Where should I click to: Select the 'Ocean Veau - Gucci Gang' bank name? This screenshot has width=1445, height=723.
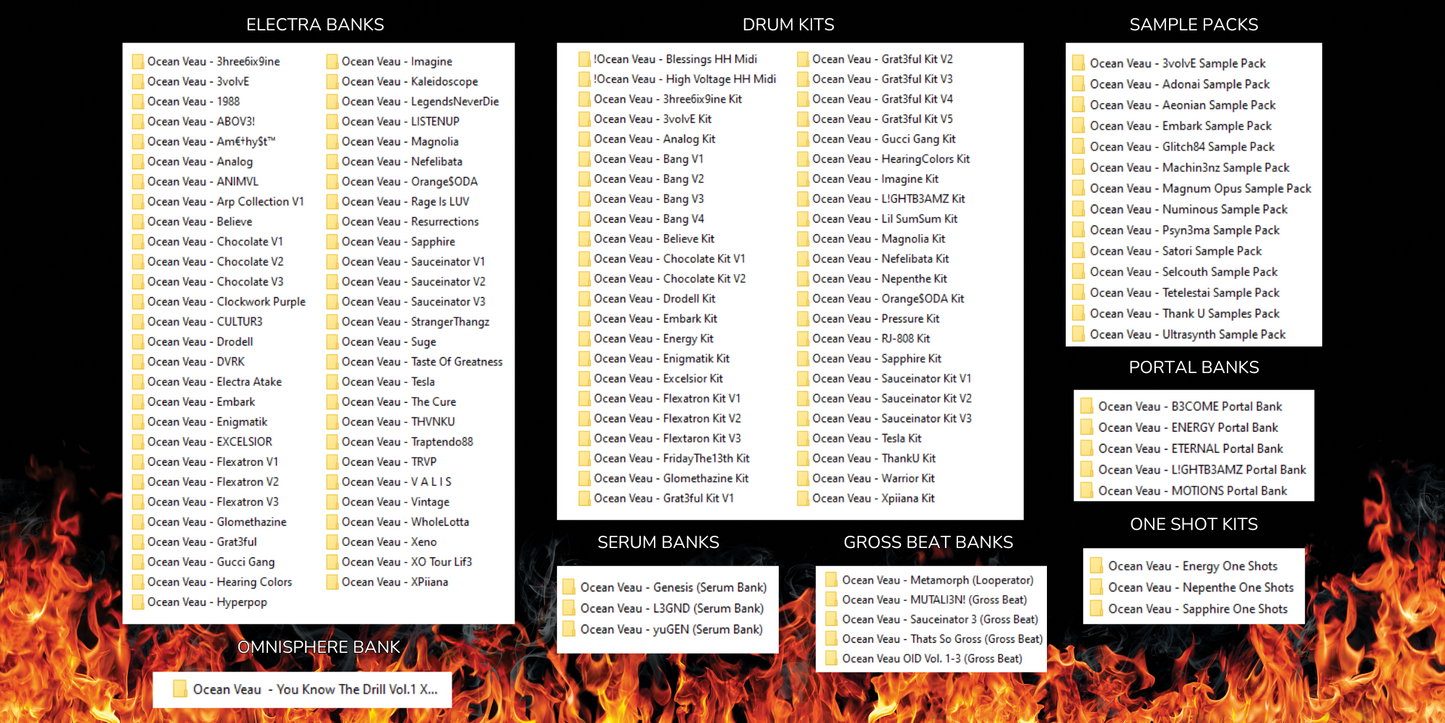(x=211, y=562)
